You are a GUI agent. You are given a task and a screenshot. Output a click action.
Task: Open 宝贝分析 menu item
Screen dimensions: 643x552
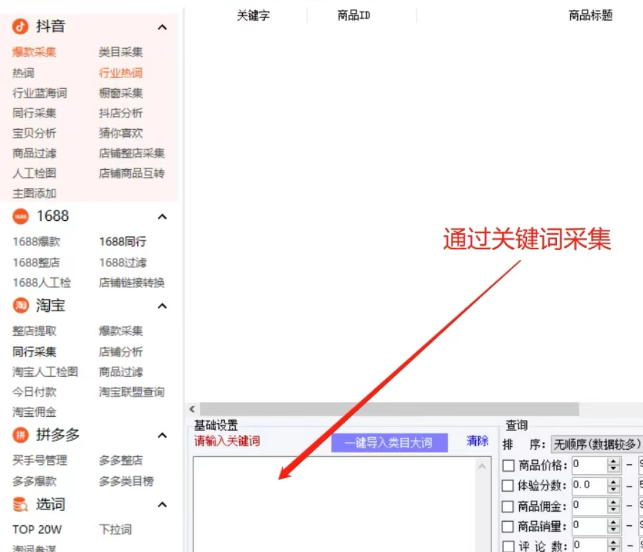(34, 133)
